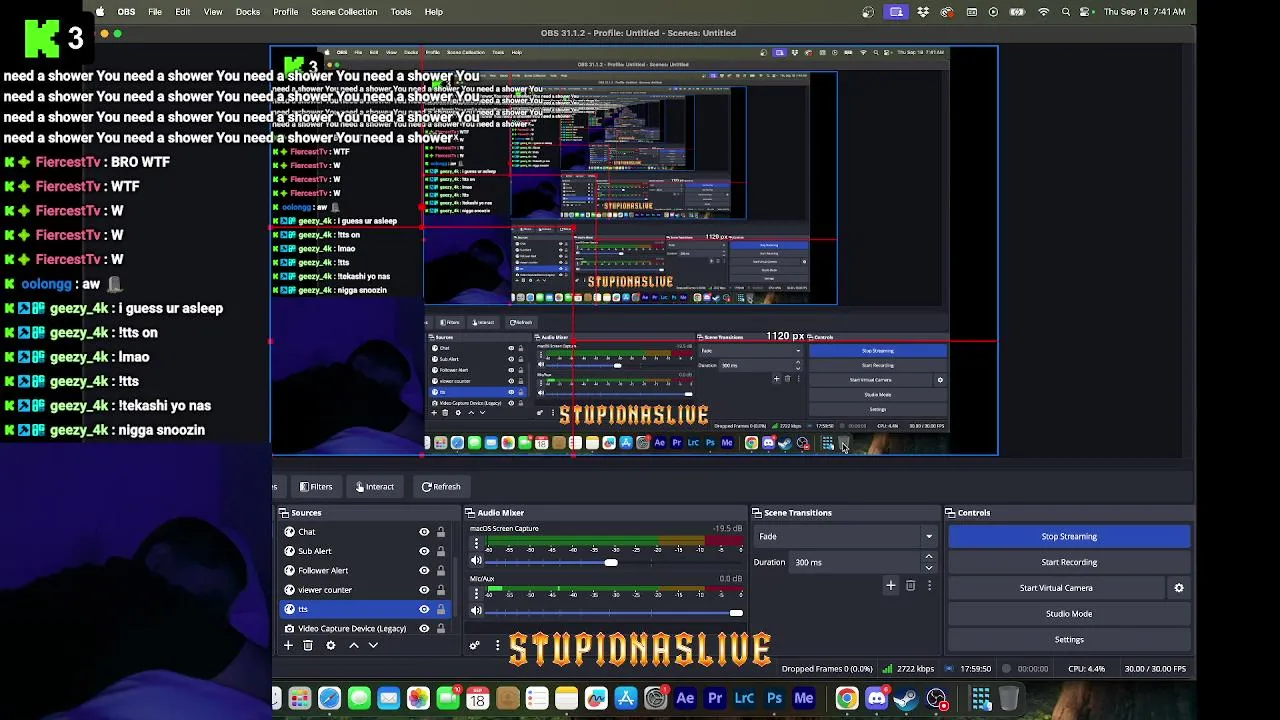The height and width of the screenshot is (720, 1280).
Task: Open Lightroom Classic from dock
Action: tap(745, 699)
